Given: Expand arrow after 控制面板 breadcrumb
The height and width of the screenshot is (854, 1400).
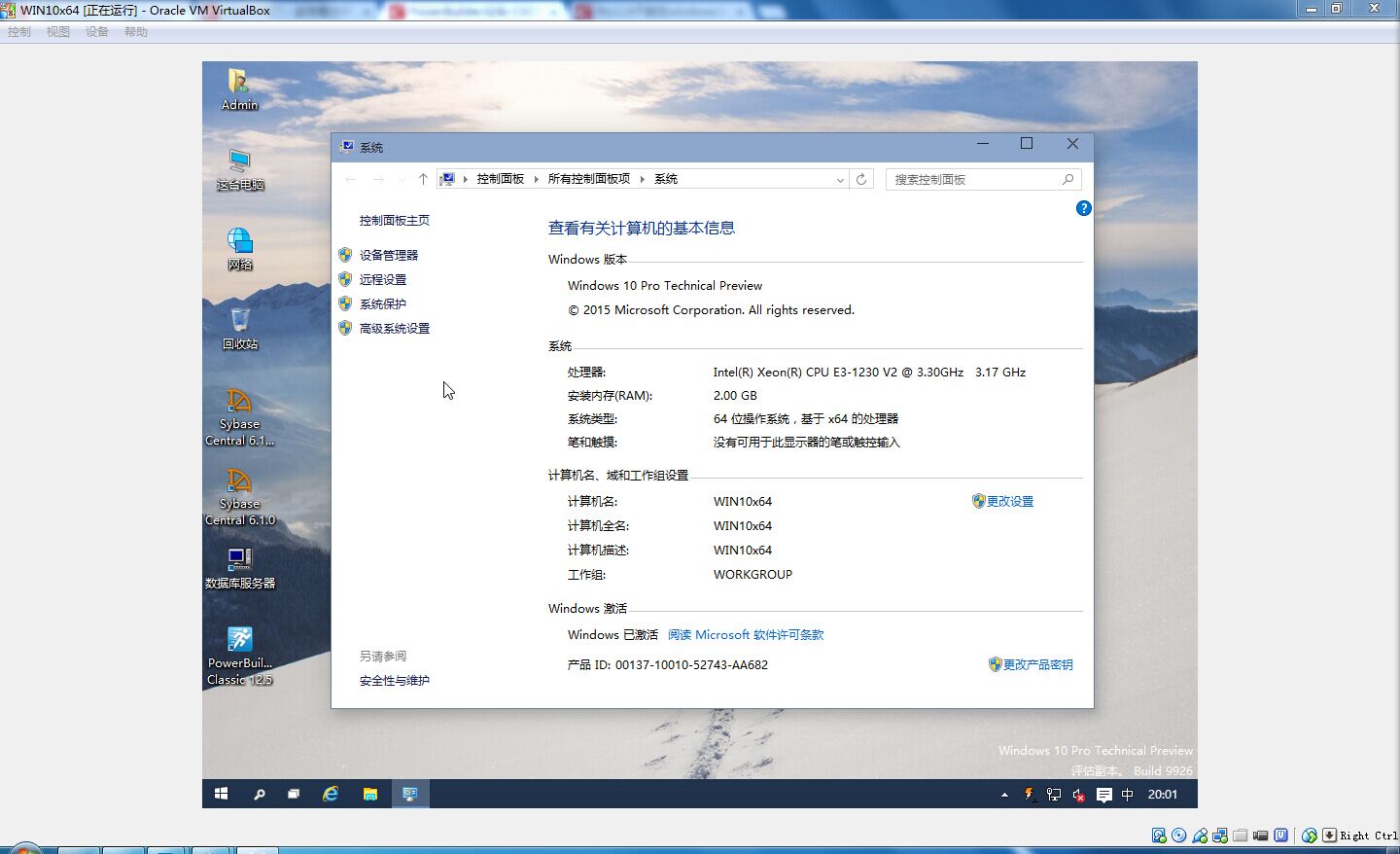Looking at the screenshot, I should (536, 179).
